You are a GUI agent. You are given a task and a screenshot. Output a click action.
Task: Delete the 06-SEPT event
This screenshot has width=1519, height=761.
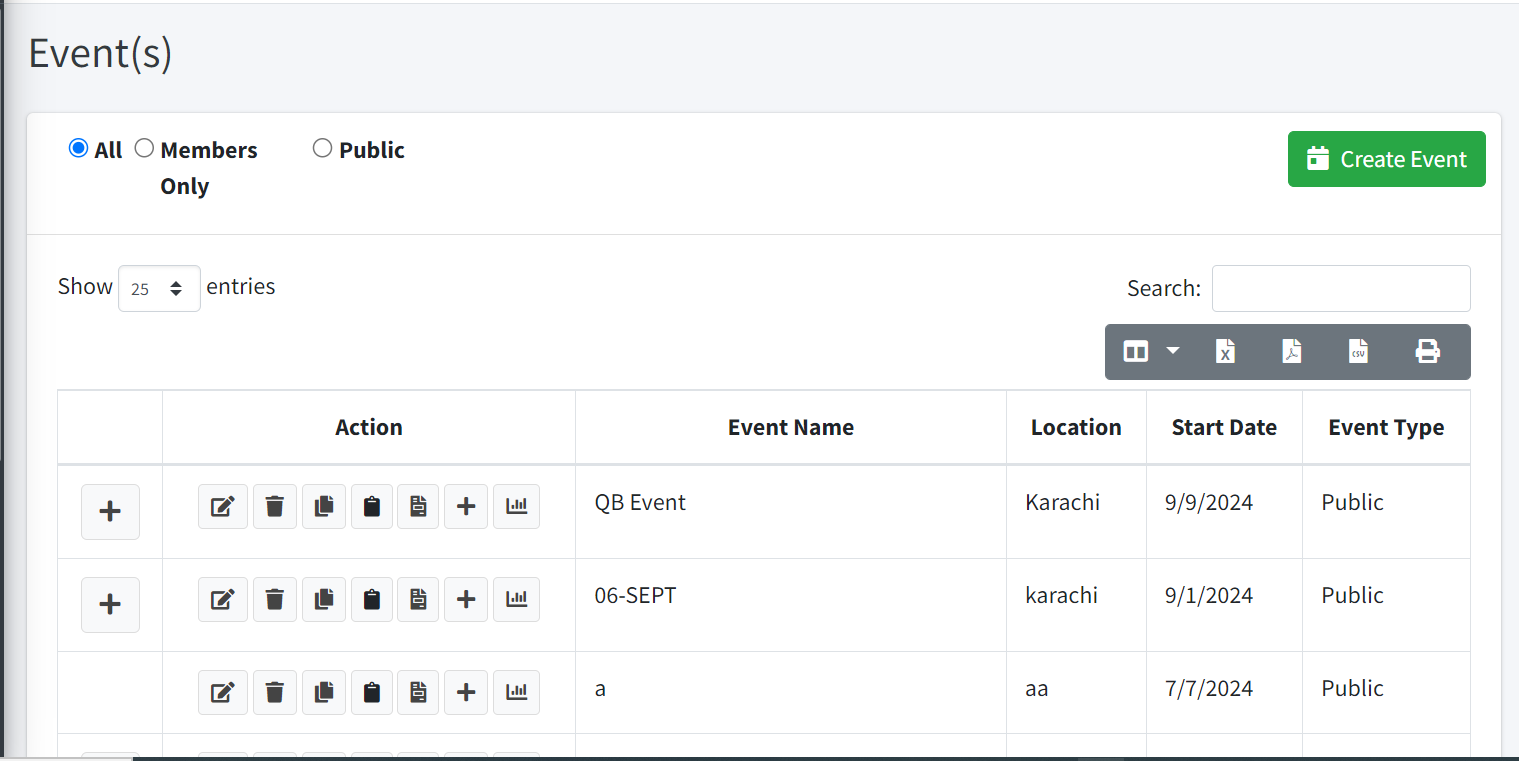275,599
